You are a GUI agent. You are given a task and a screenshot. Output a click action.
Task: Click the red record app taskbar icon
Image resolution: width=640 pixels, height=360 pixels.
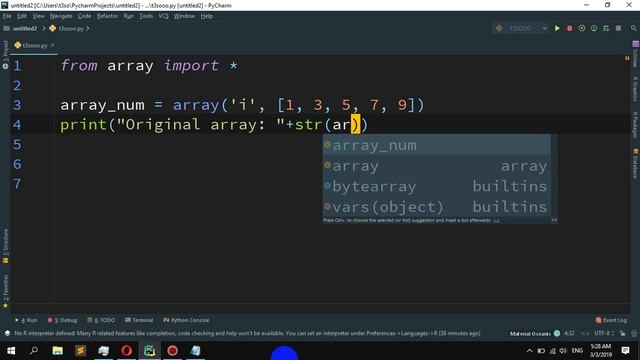pyautogui.click(x=172, y=351)
